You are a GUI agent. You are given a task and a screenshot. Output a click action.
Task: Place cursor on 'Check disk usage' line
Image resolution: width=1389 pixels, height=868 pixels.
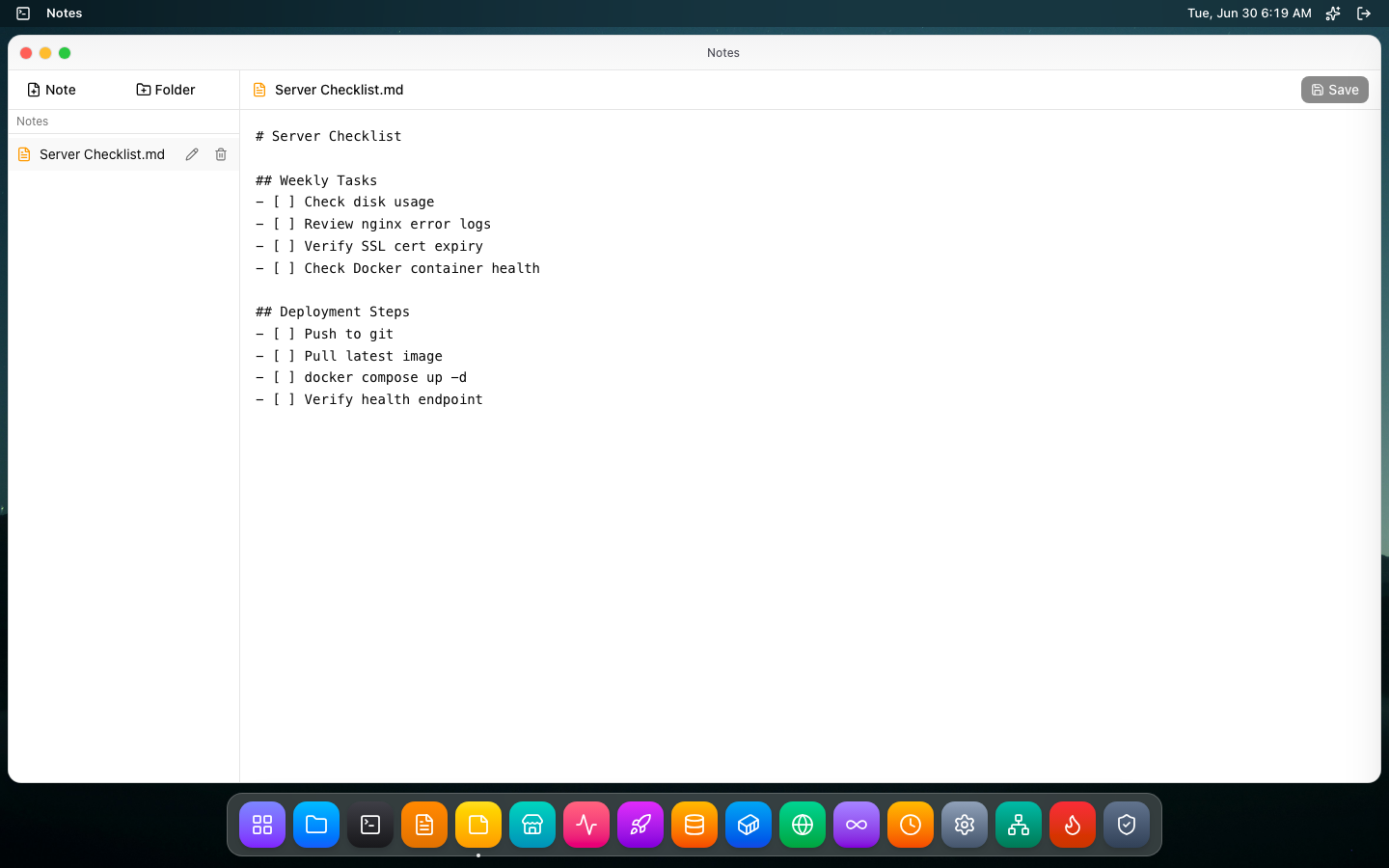pyautogui.click(x=345, y=202)
